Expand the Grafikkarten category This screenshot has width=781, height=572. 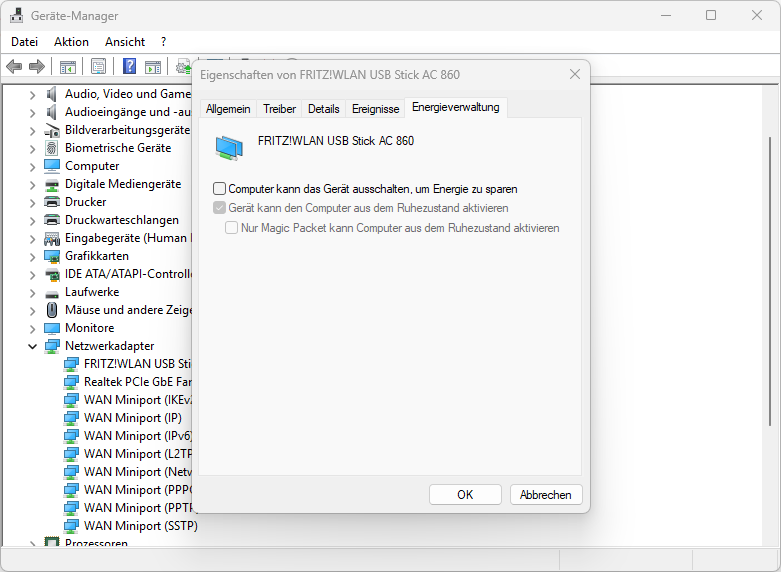32,256
